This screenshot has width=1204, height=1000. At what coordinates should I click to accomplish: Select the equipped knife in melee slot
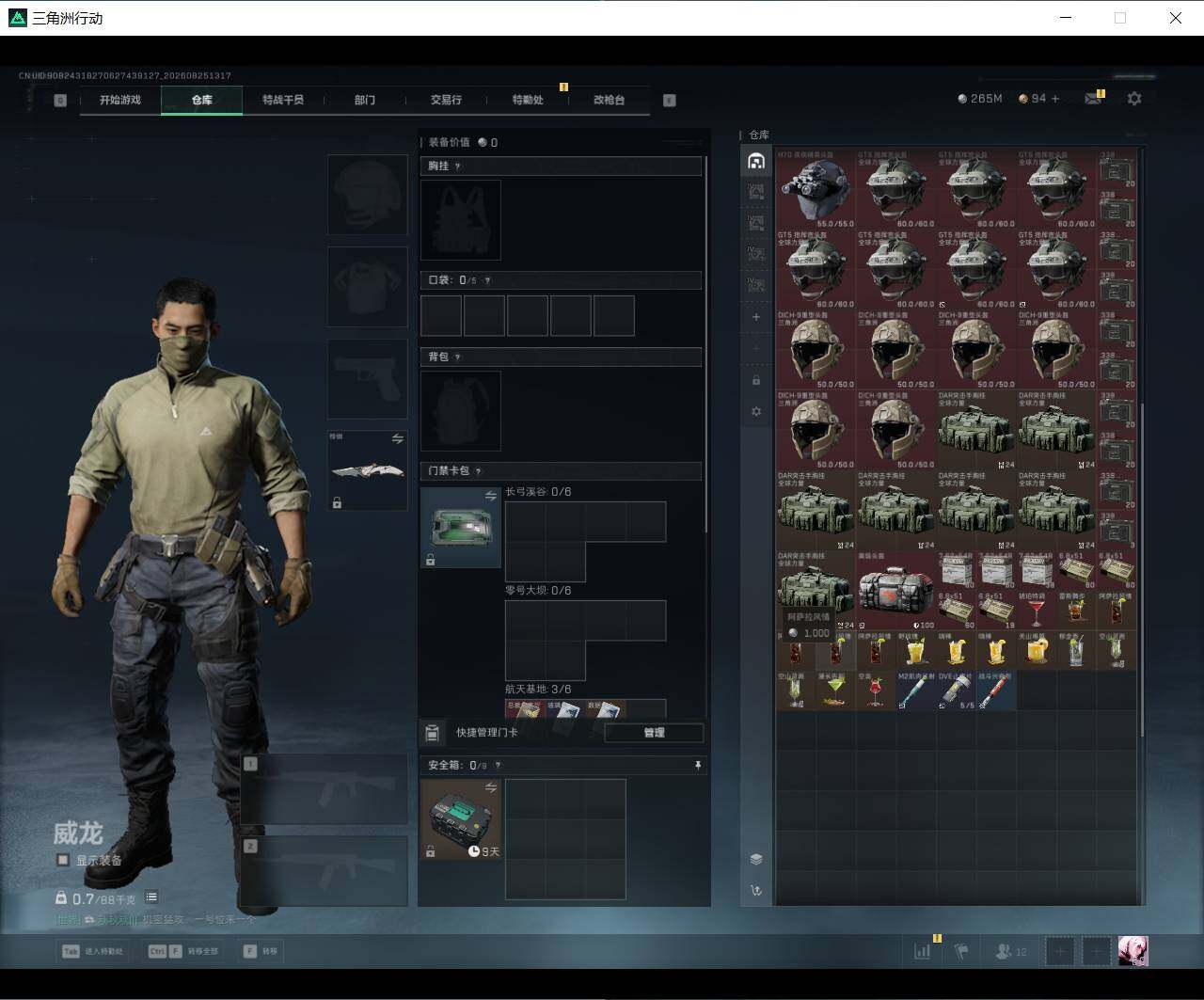(368, 470)
